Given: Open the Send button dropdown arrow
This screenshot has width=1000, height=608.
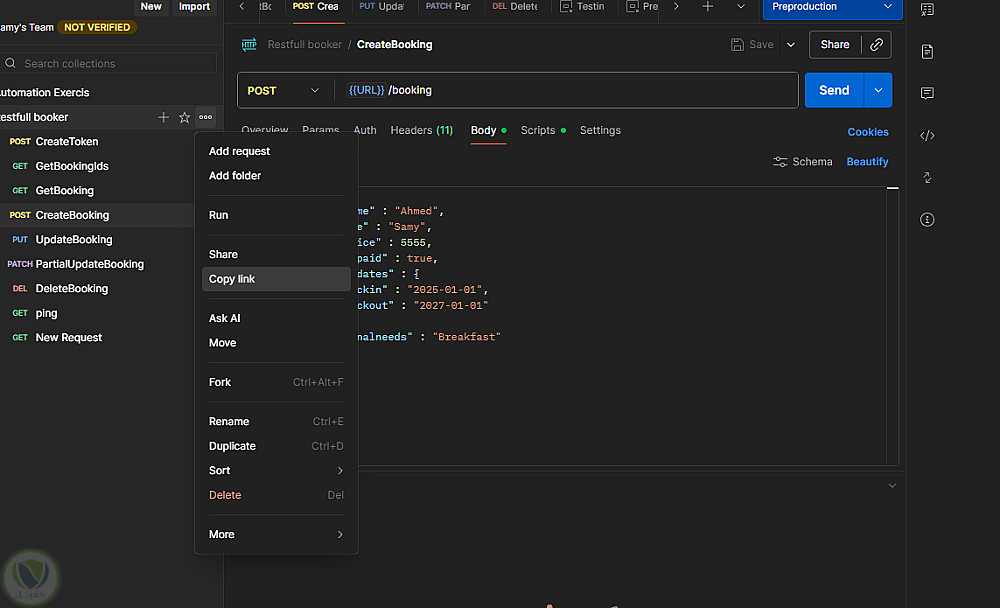Looking at the screenshot, I should (877, 91).
